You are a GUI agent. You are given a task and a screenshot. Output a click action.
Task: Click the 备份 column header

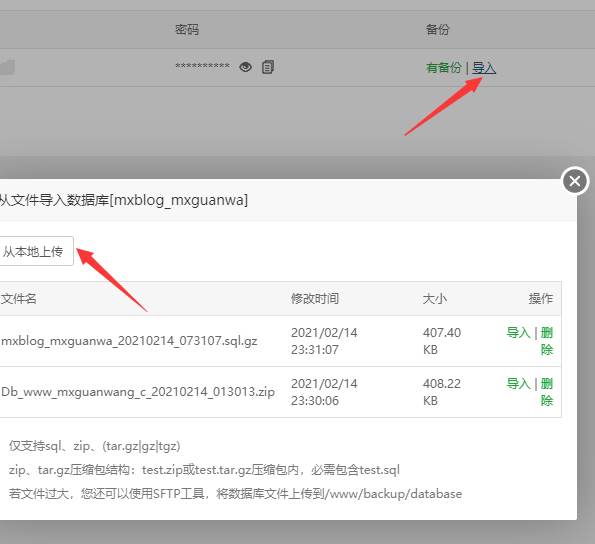[438, 30]
